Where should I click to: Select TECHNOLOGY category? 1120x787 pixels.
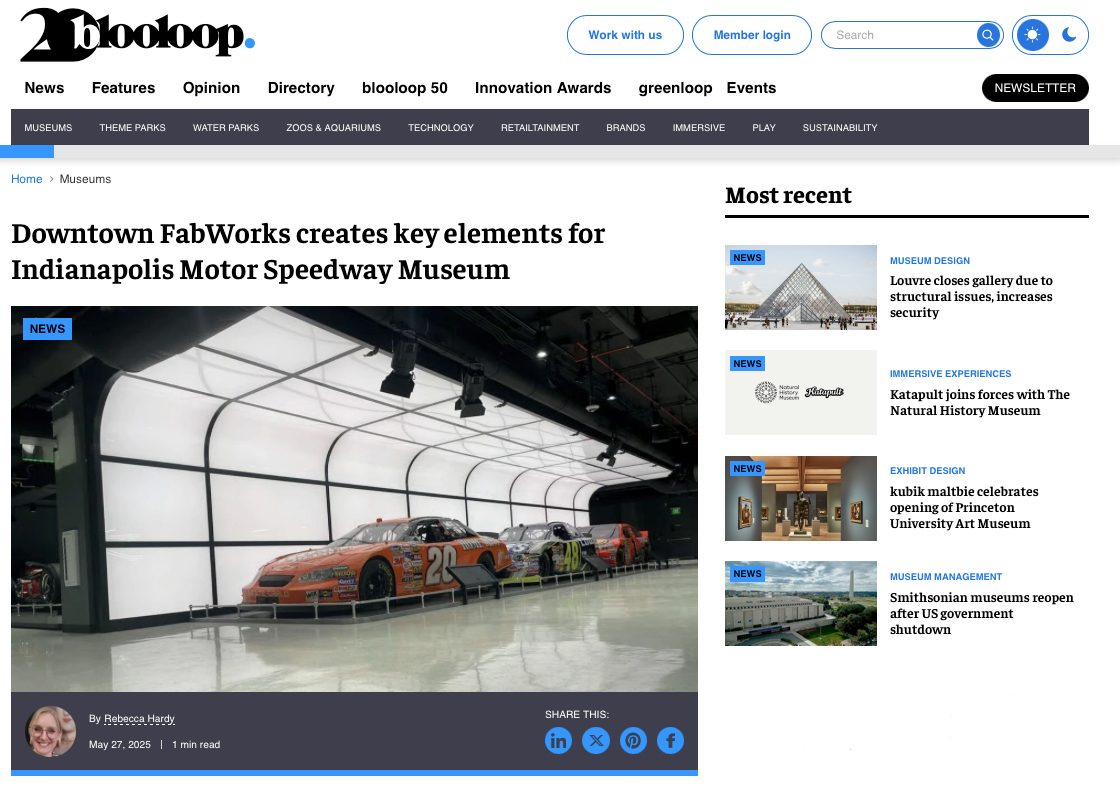coord(441,128)
